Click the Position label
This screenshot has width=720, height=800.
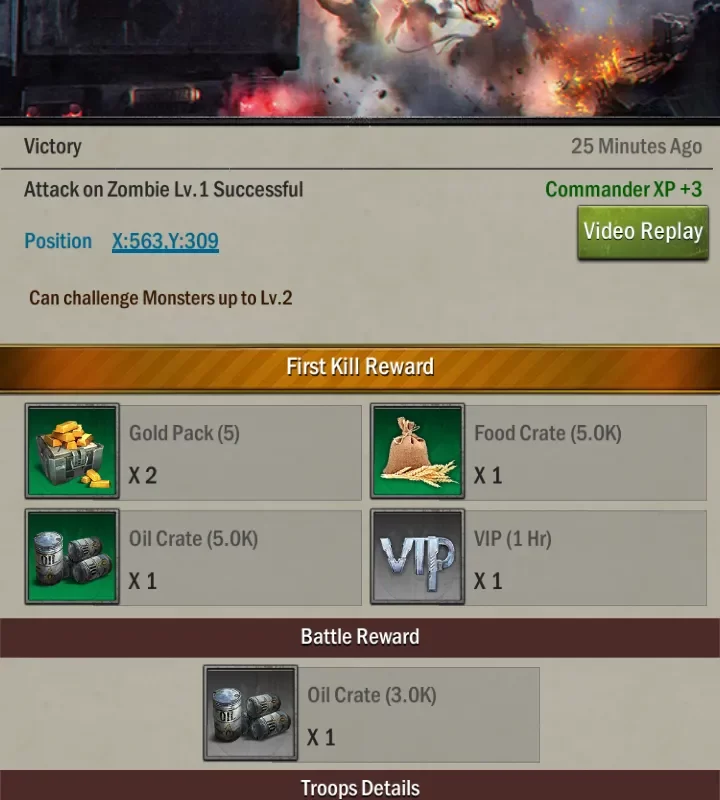(58, 241)
